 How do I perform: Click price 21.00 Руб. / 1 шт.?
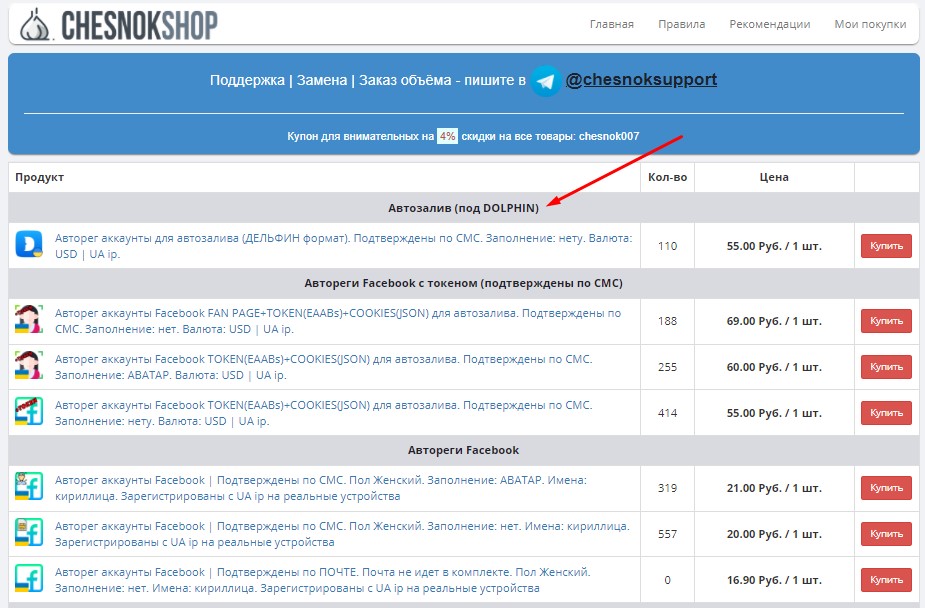coord(774,488)
